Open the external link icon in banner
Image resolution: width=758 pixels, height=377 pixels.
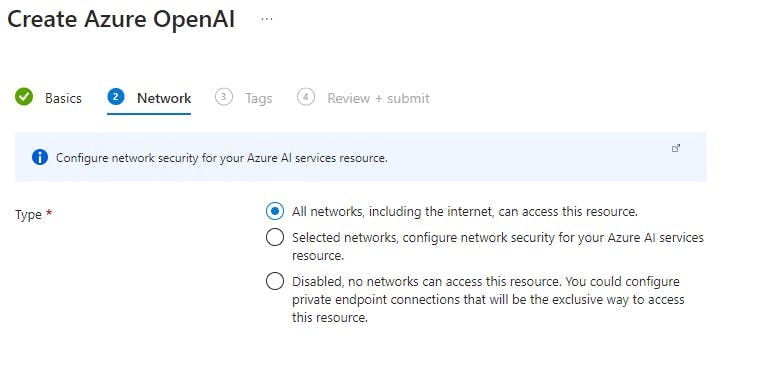676,148
